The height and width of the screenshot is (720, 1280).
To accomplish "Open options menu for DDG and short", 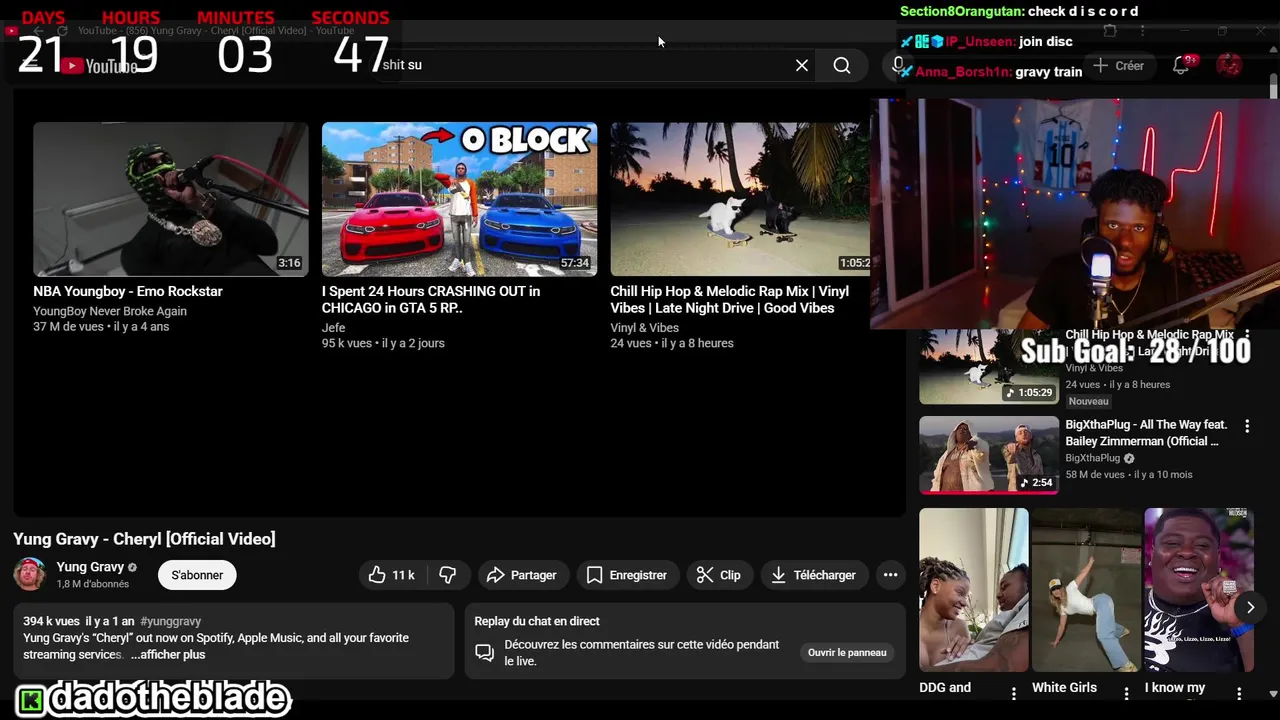I will tap(1013, 693).
